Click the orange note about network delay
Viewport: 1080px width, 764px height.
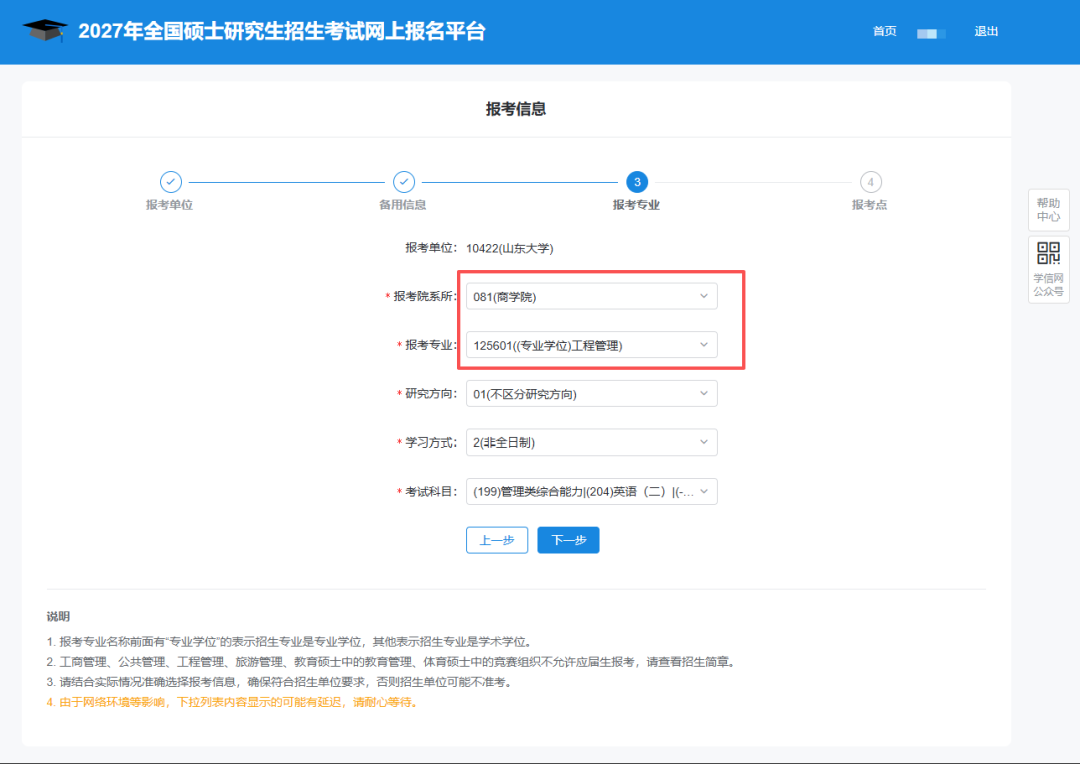[233, 702]
